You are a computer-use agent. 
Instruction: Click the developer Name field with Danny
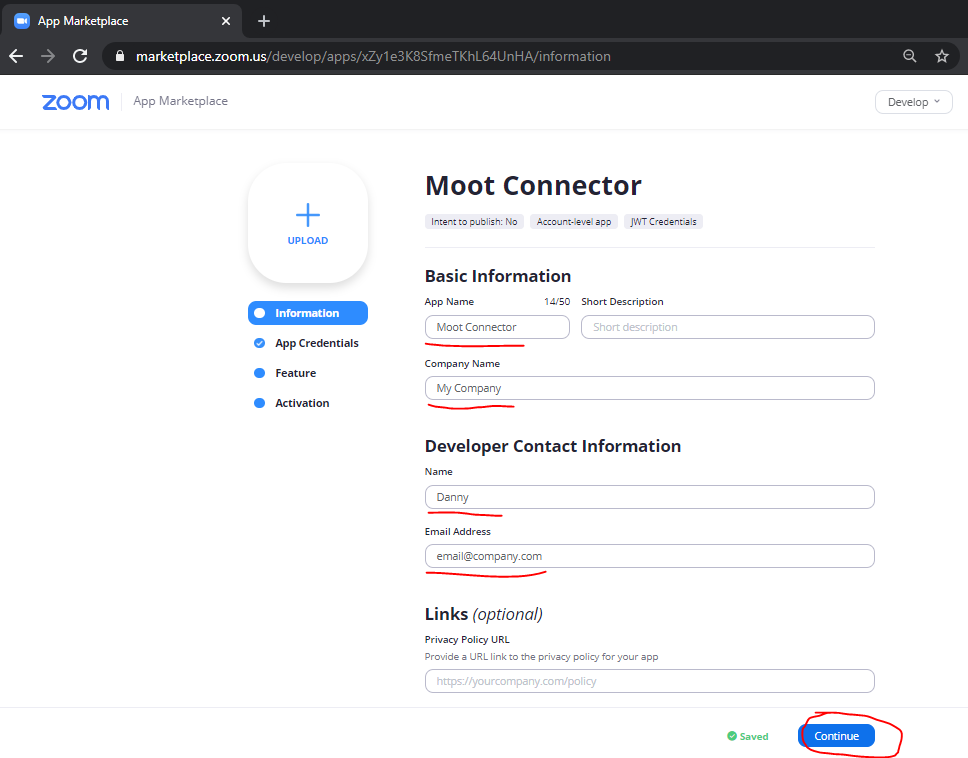(649, 497)
